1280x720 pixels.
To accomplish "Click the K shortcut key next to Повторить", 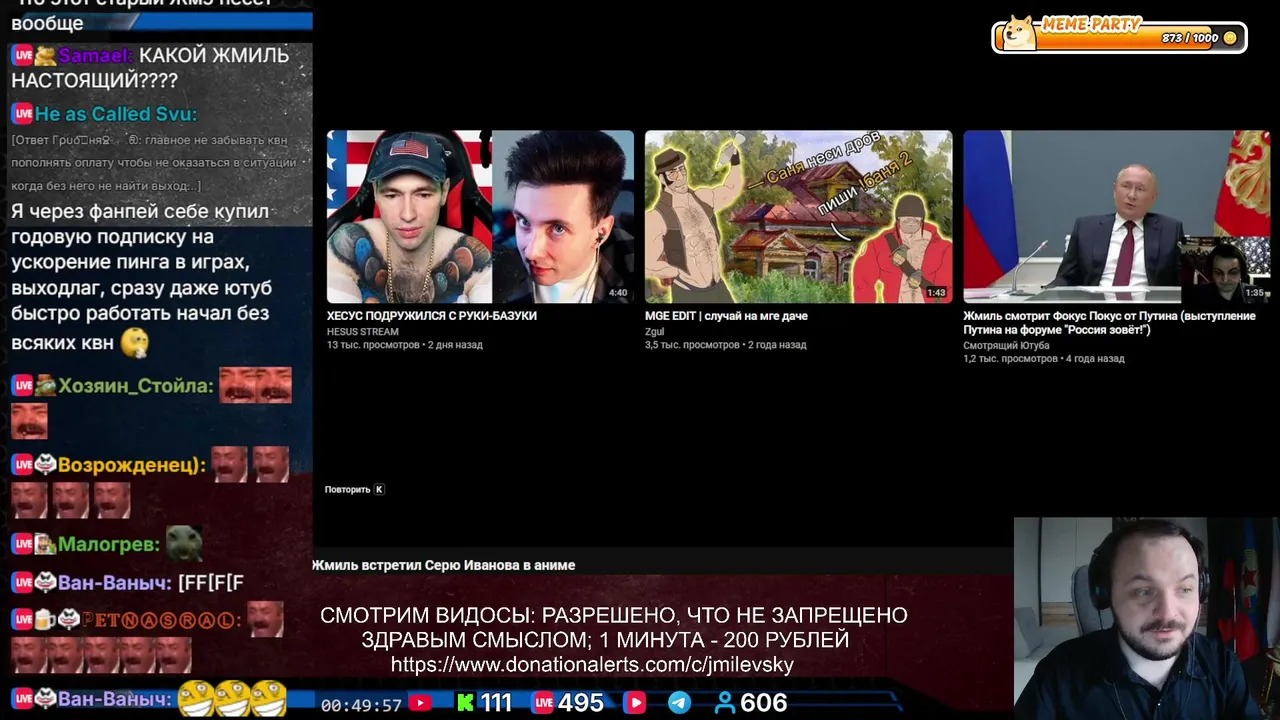I will [379, 490].
